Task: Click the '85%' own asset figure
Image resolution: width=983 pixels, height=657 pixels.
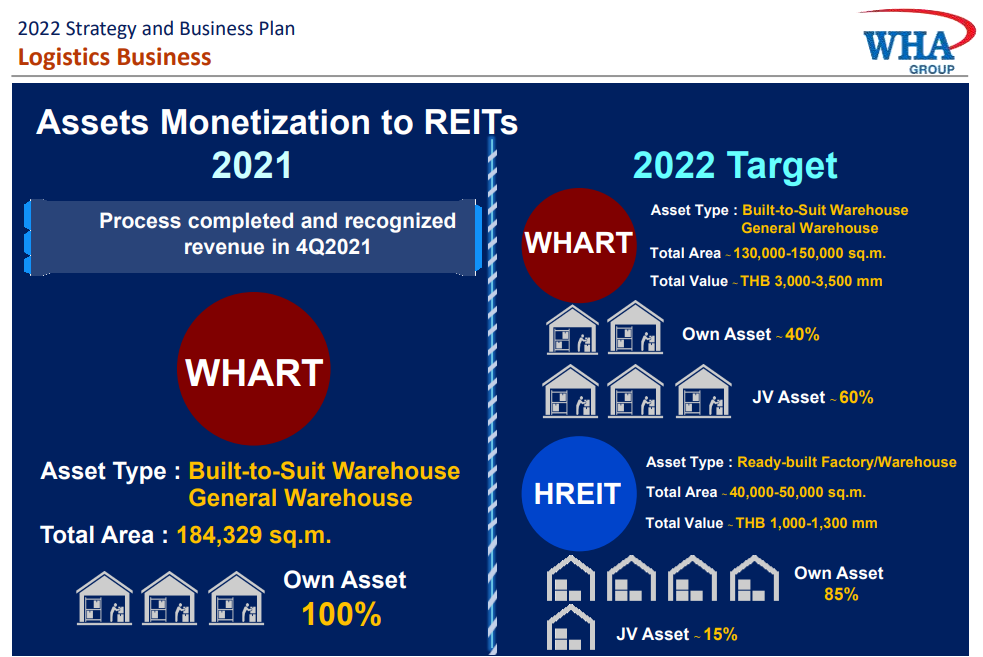Action: coord(841,594)
